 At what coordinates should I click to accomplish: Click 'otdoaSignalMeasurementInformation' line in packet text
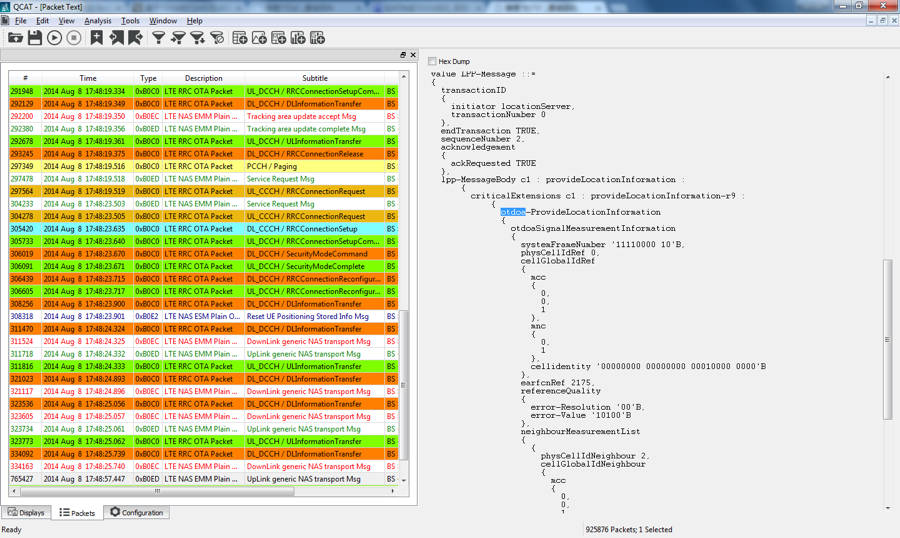[593, 228]
